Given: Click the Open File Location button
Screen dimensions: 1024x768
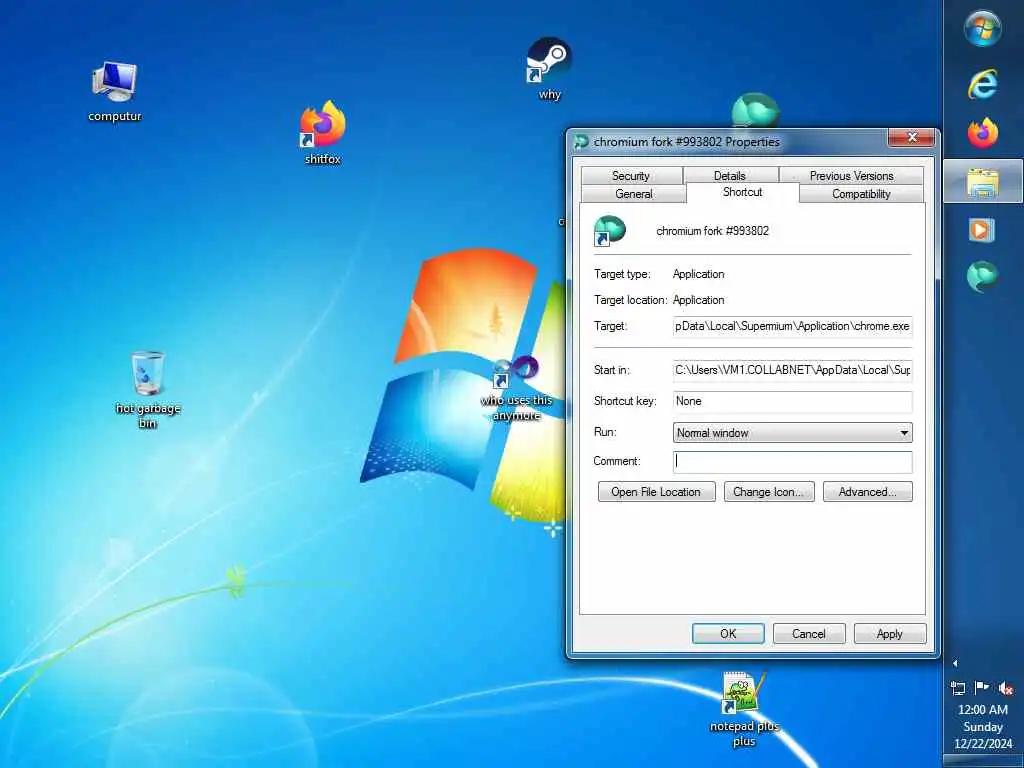Looking at the screenshot, I should 656,492.
